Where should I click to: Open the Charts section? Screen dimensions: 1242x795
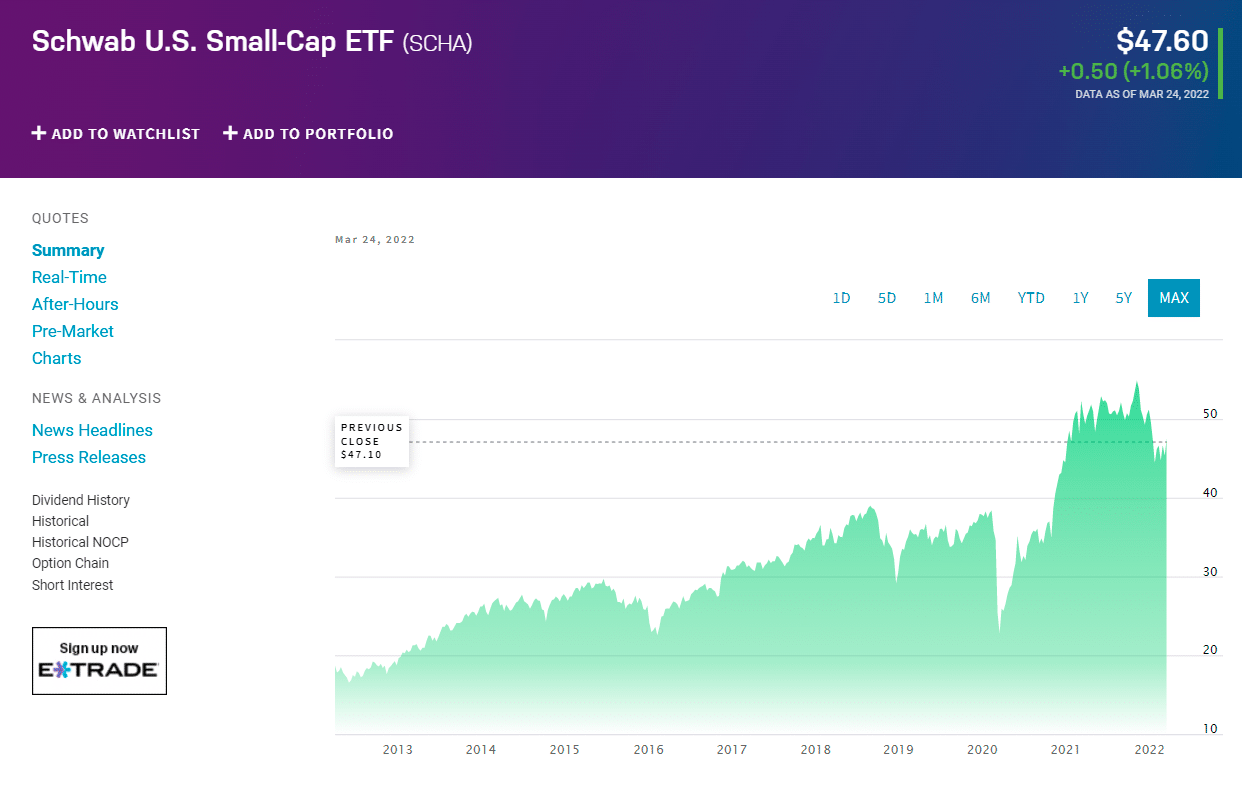[56, 358]
